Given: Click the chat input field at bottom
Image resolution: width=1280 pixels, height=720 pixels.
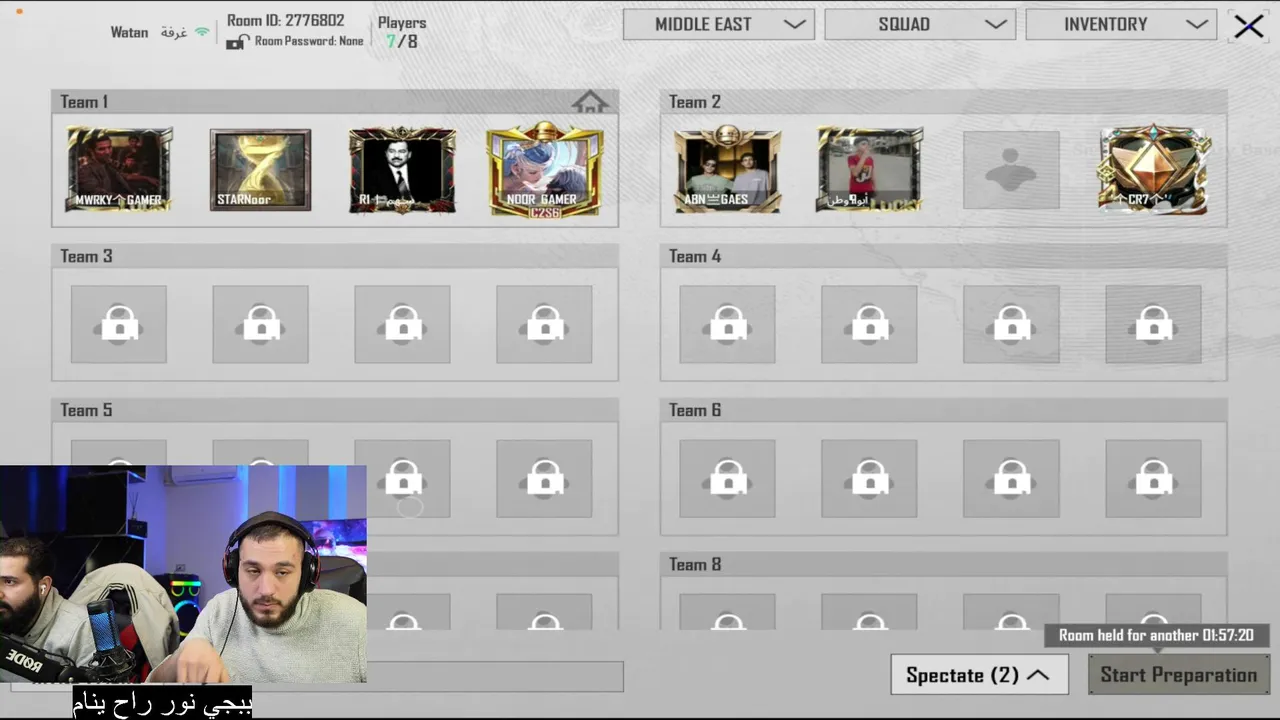Looking at the screenshot, I should coord(495,677).
